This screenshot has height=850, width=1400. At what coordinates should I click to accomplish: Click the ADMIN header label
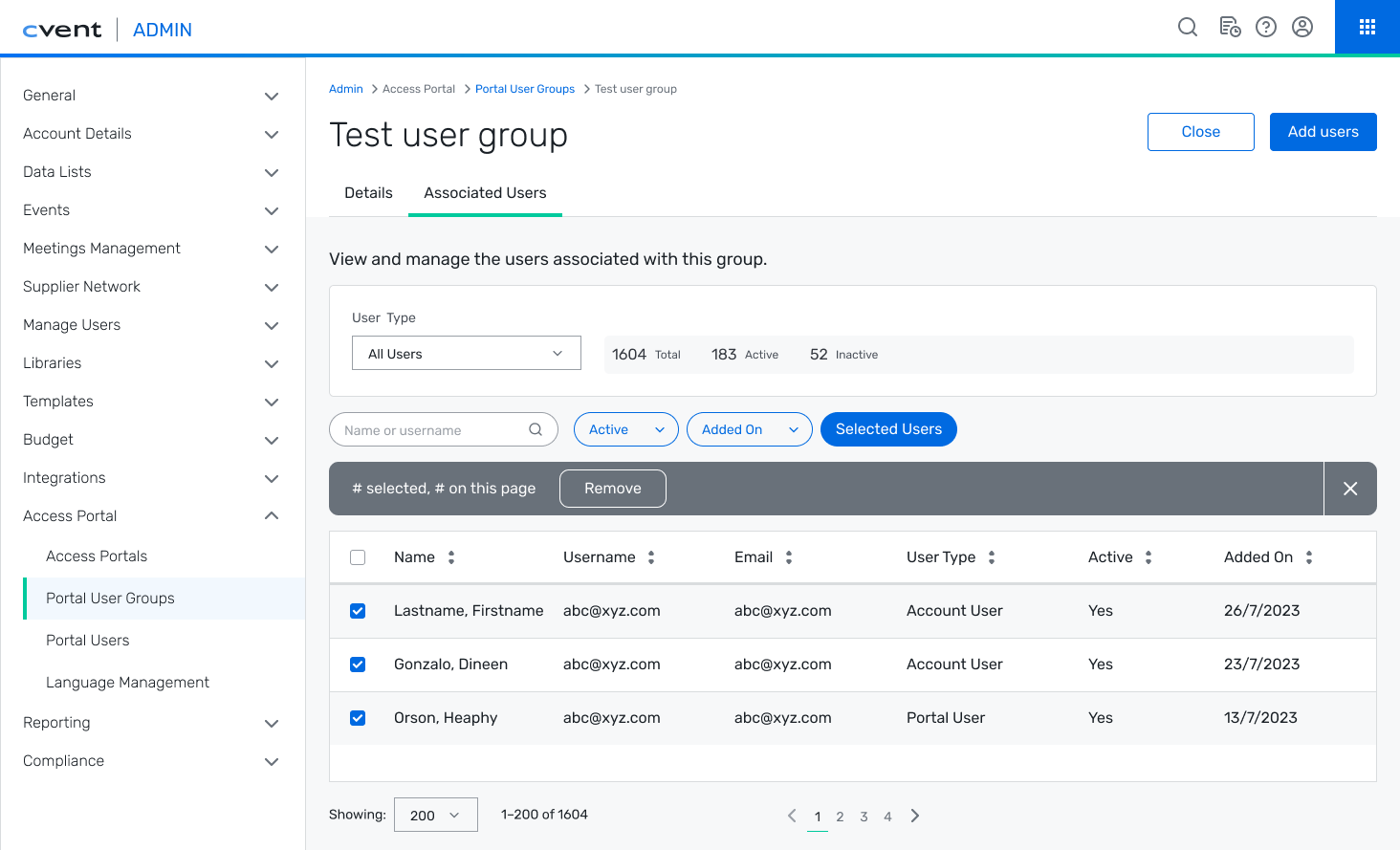(x=163, y=30)
